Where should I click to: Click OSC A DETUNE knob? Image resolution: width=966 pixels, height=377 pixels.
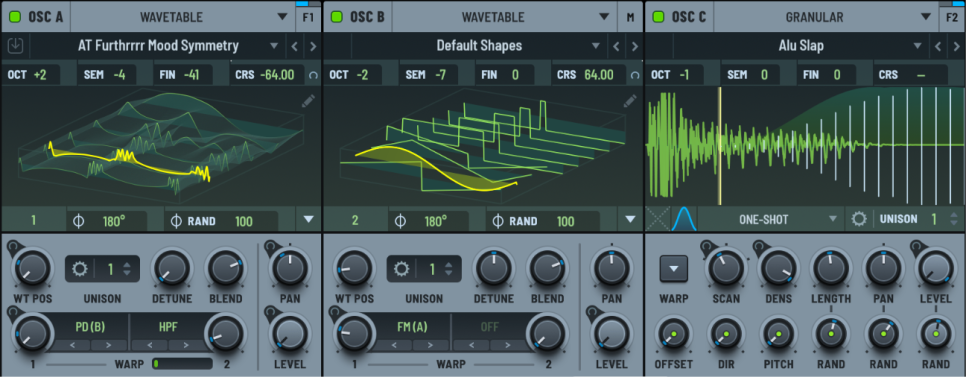pyautogui.click(x=172, y=269)
